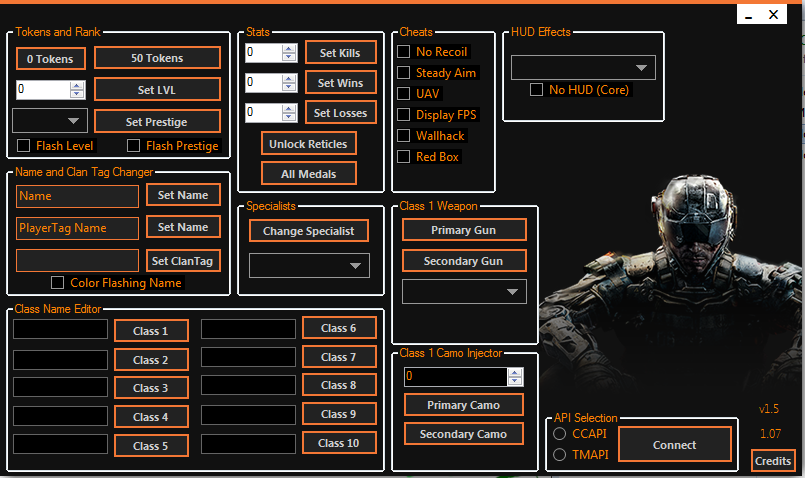Click the Set LVL button
Viewport: 805px width, 478px height.
point(157,90)
